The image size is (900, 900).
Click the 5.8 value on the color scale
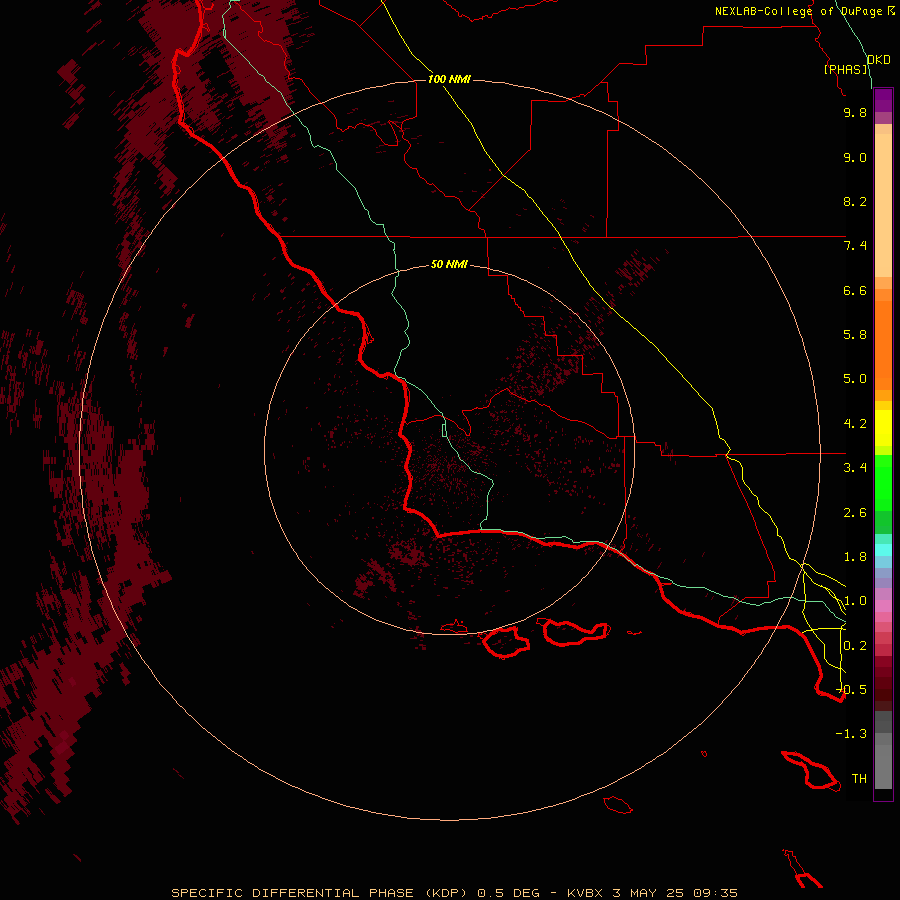coord(855,335)
